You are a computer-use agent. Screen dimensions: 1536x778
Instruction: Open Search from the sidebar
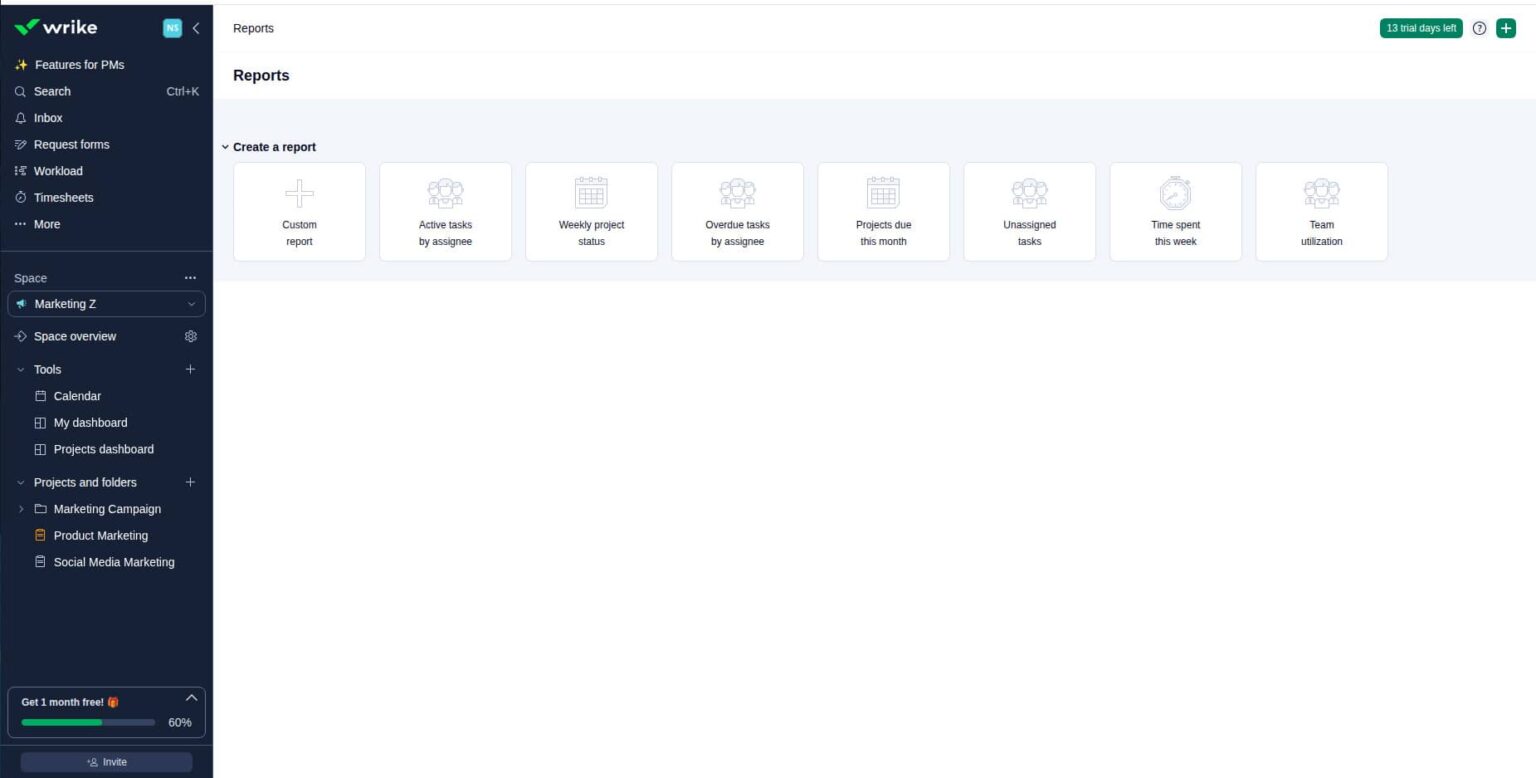(x=52, y=91)
